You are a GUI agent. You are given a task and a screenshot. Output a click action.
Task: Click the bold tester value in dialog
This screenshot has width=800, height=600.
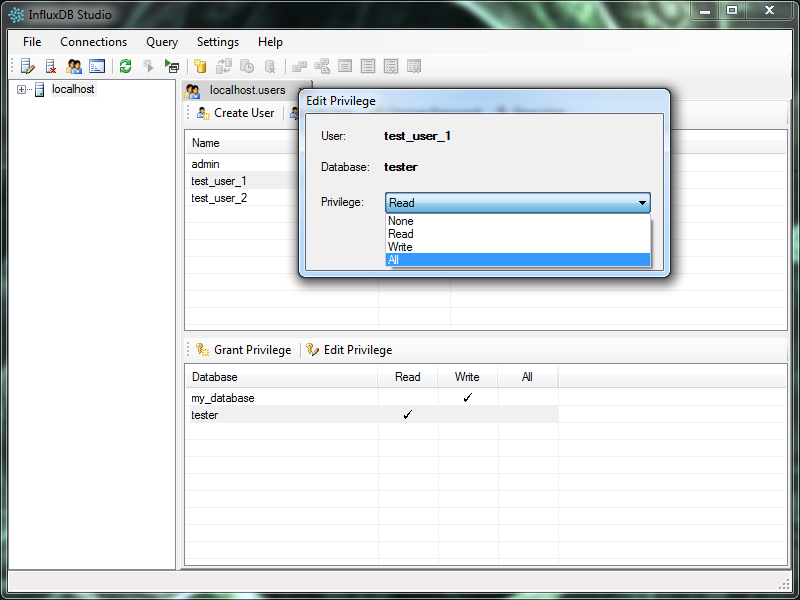(401, 167)
